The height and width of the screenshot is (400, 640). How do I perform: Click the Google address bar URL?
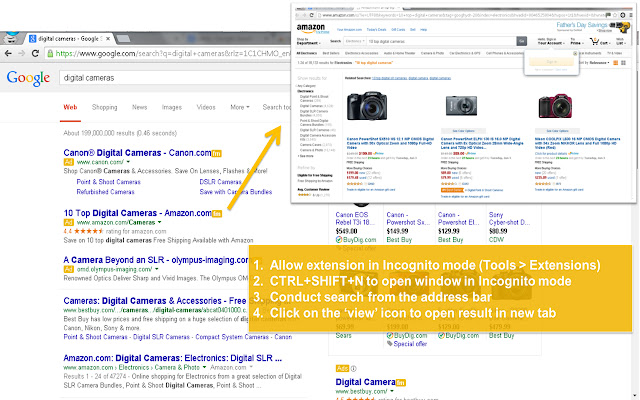pos(173,53)
